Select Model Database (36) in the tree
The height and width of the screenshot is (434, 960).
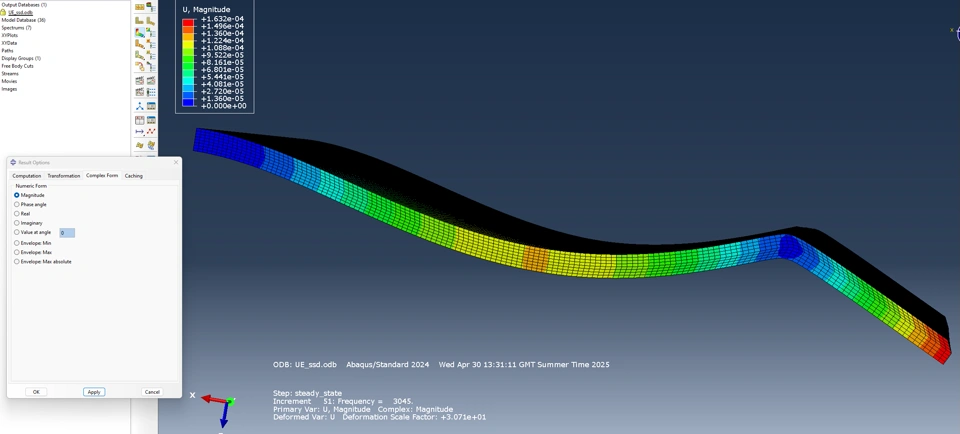click(x=23, y=20)
